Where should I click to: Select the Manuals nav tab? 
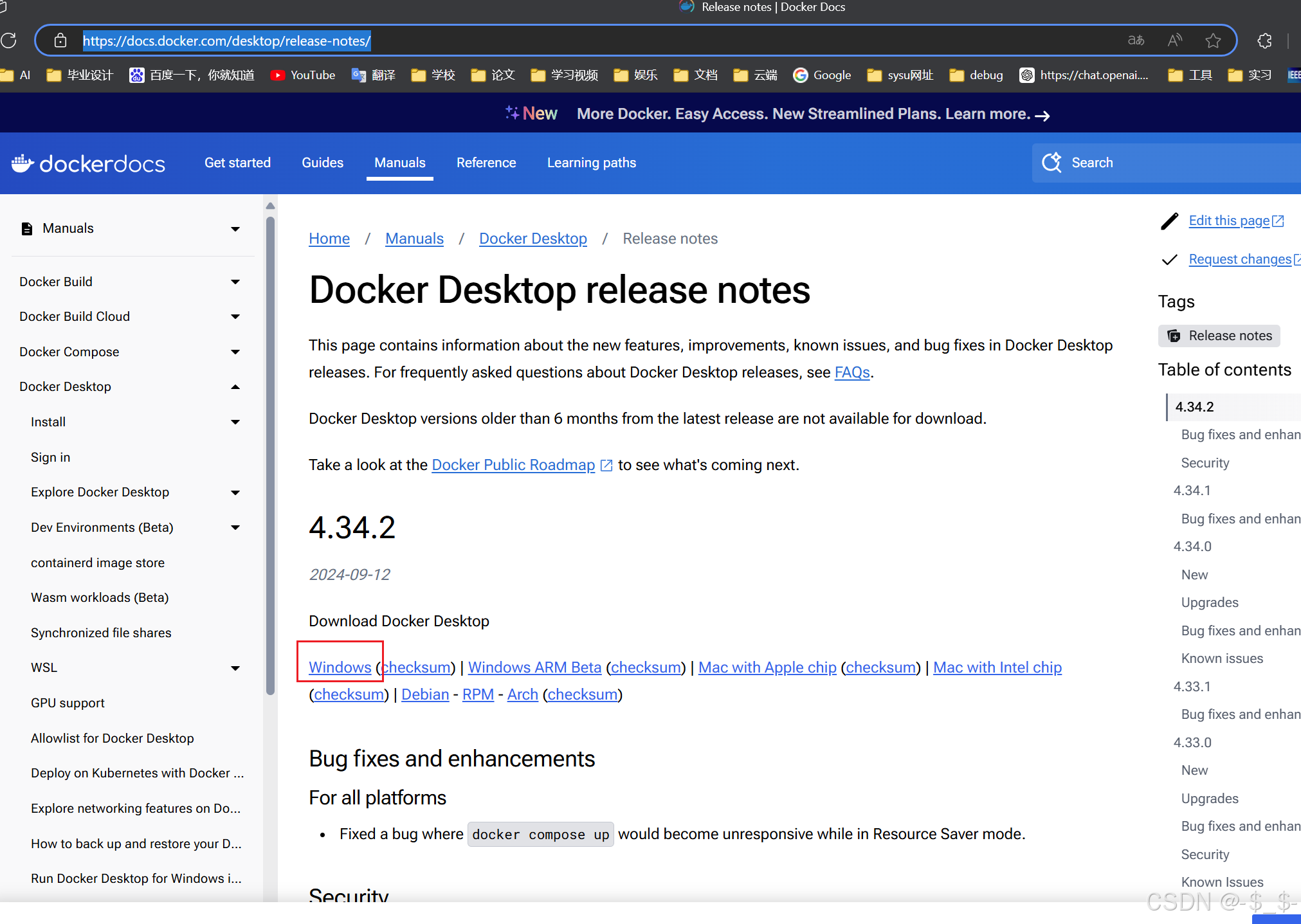(400, 163)
